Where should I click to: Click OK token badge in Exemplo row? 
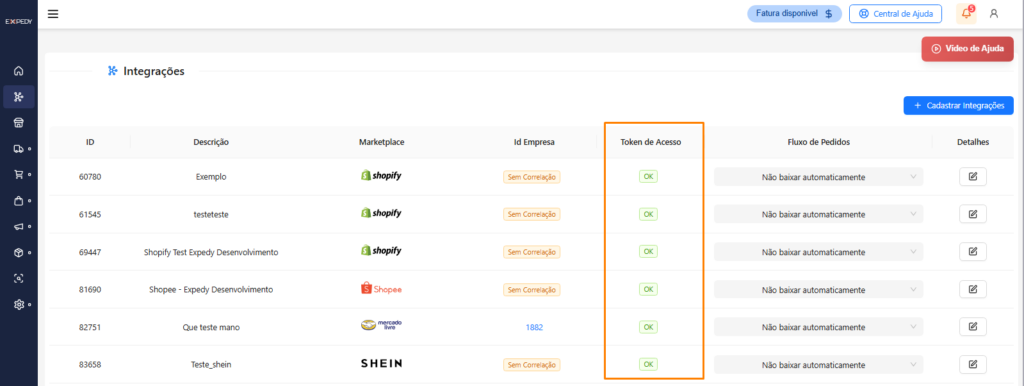[648, 176]
